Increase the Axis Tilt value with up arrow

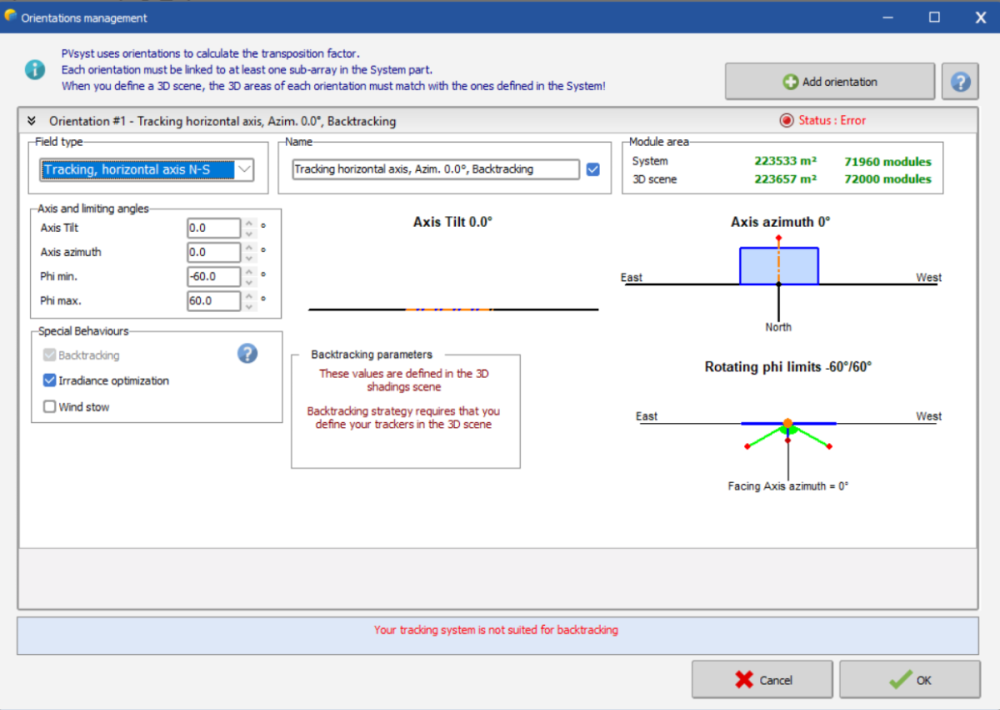point(248,224)
